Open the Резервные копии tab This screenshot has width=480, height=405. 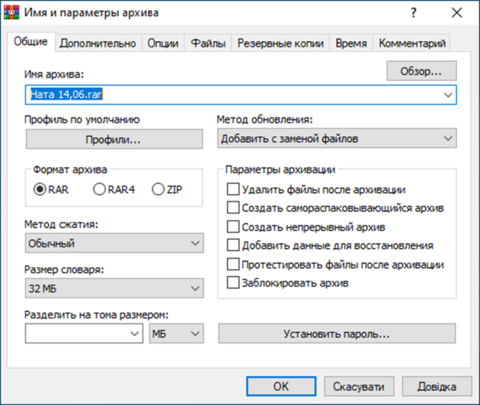coord(280,43)
